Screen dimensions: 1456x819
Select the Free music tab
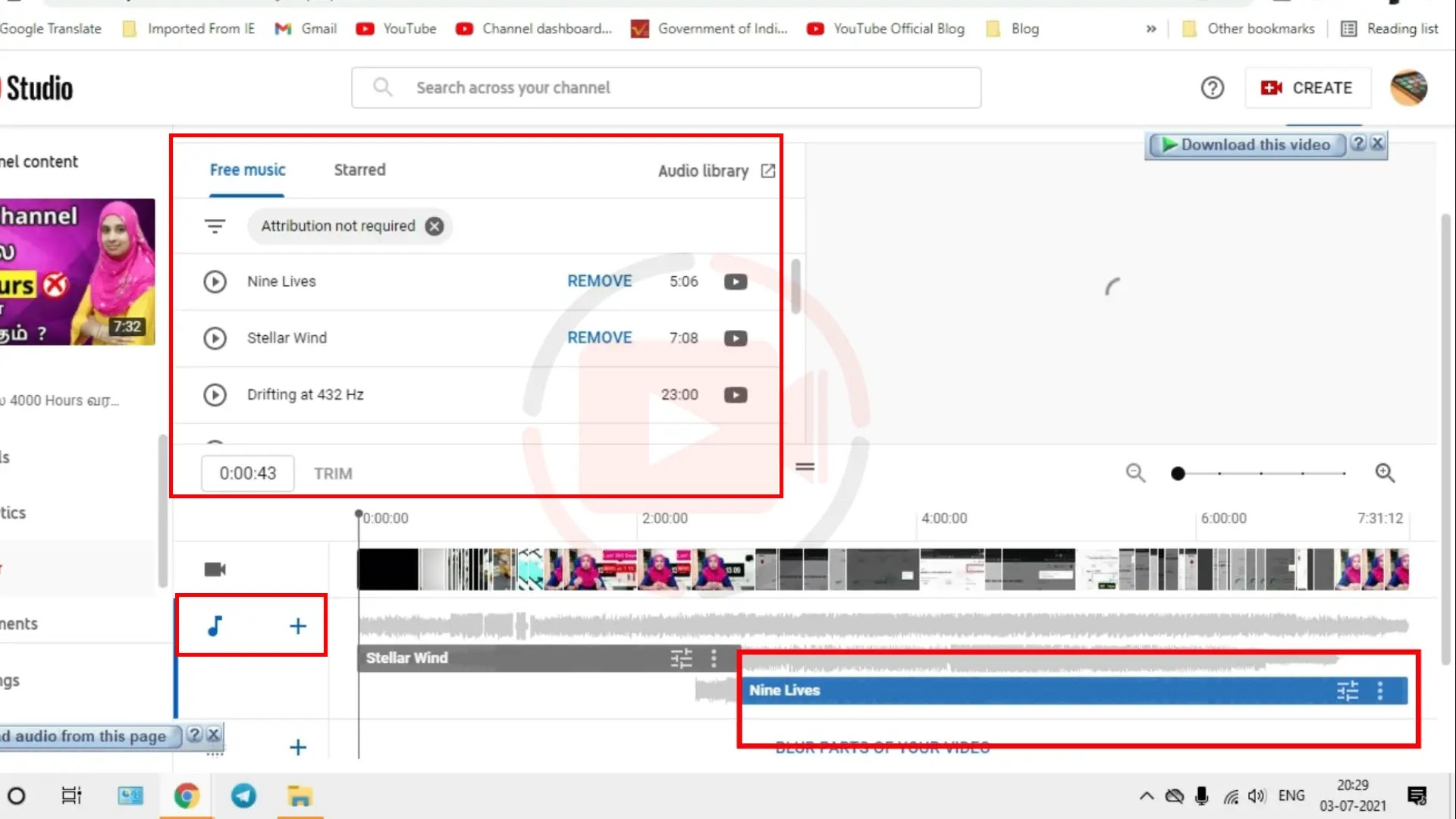[x=247, y=170]
